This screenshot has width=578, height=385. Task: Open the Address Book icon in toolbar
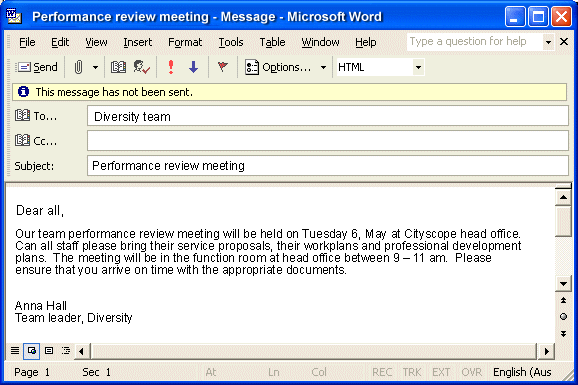pos(118,67)
